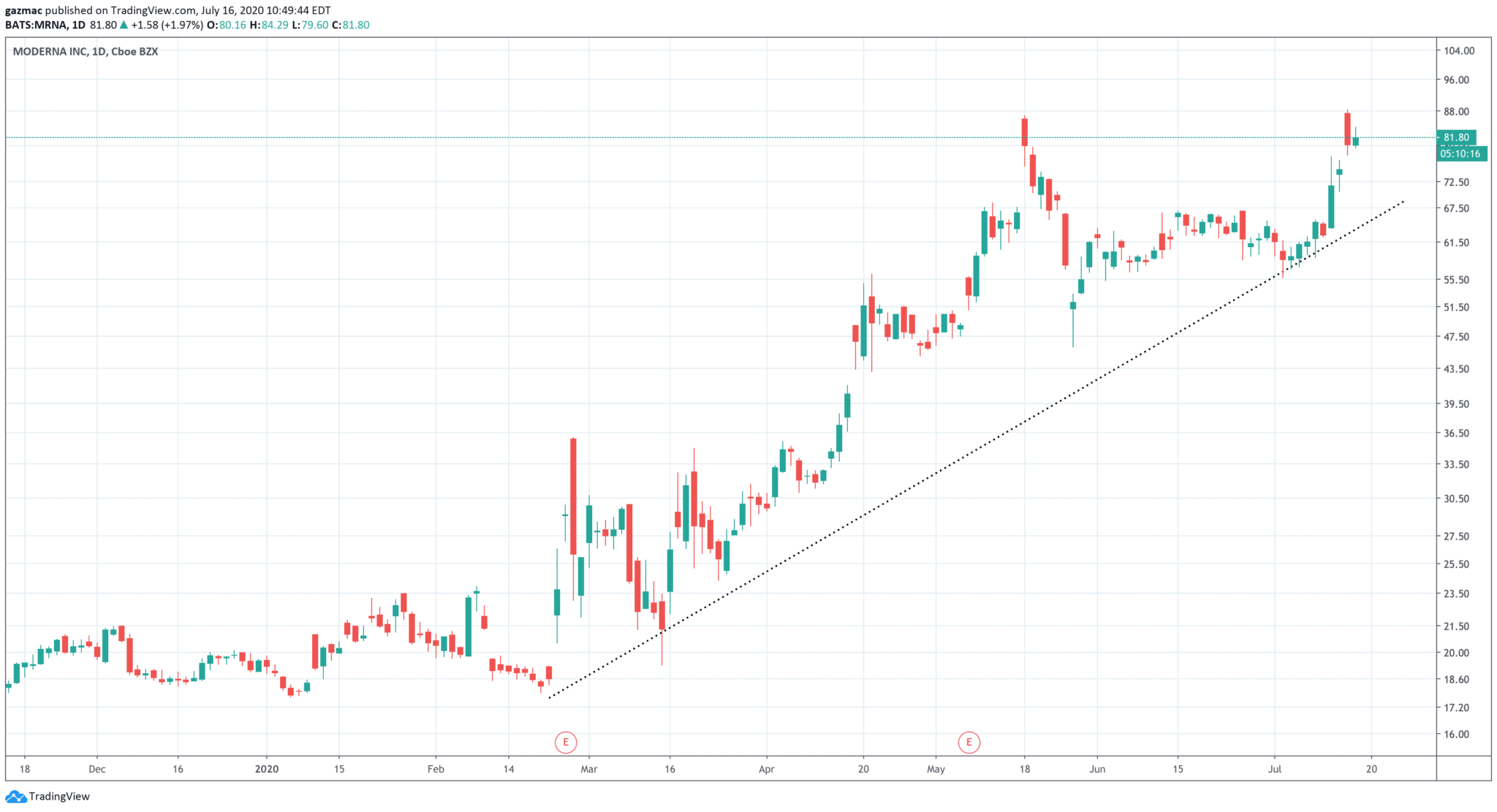Click the 72.50 price axis label
1497x812 pixels.
(x=1456, y=182)
